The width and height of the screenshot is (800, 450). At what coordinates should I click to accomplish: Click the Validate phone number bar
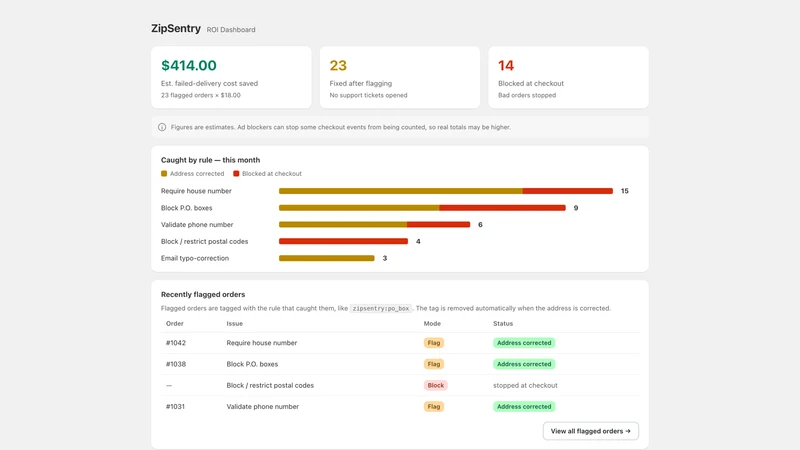(x=374, y=224)
